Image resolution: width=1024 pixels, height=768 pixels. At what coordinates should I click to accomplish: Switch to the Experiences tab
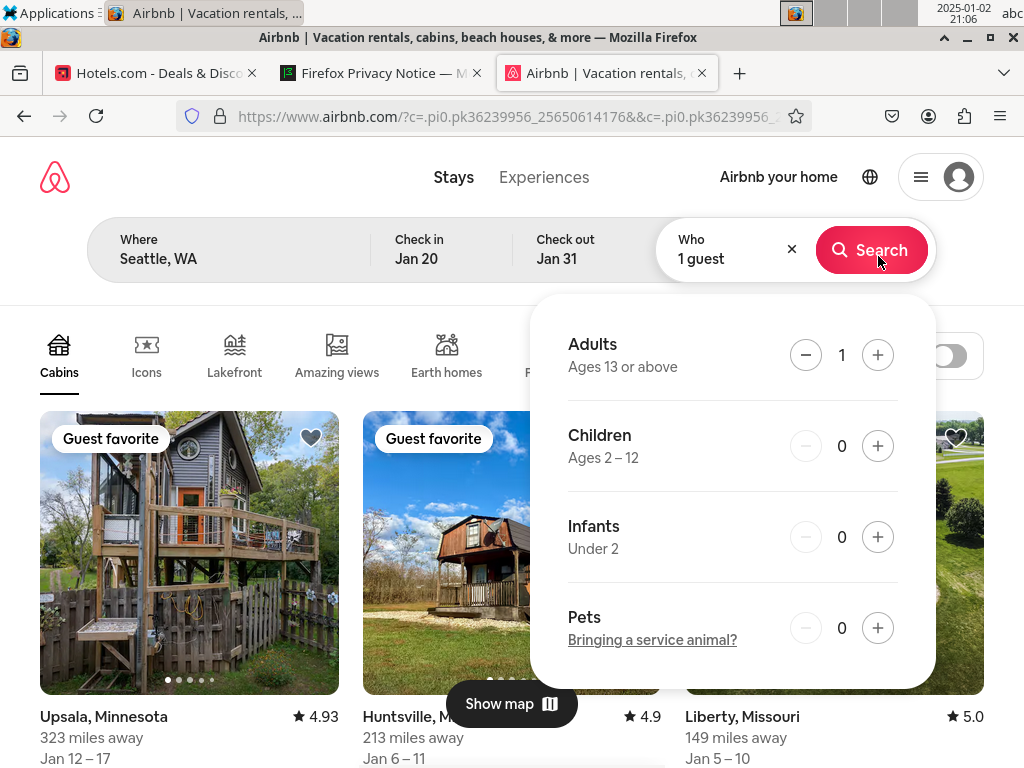tap(544, 177)
